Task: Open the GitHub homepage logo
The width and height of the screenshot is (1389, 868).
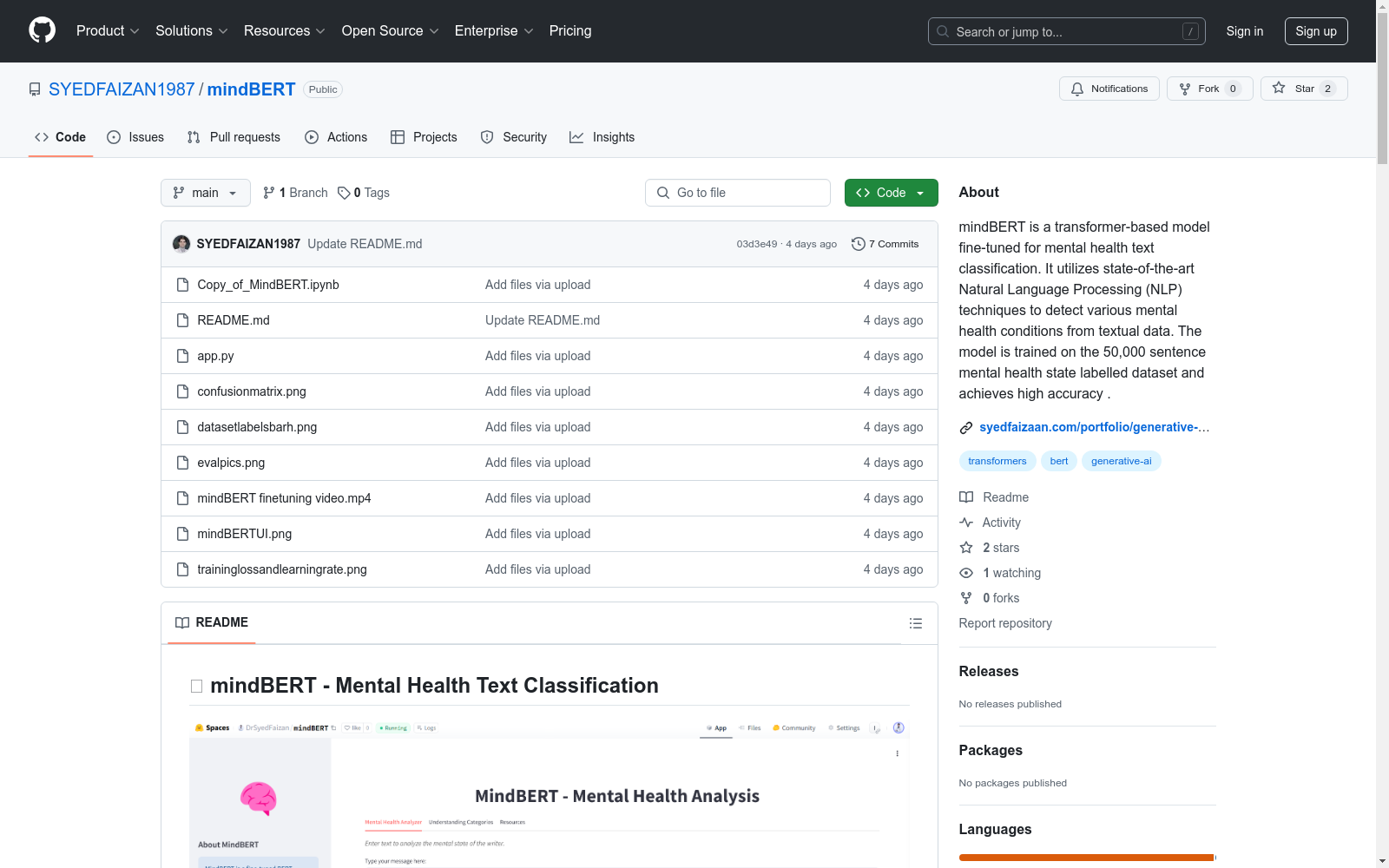Action: [42, 30]
